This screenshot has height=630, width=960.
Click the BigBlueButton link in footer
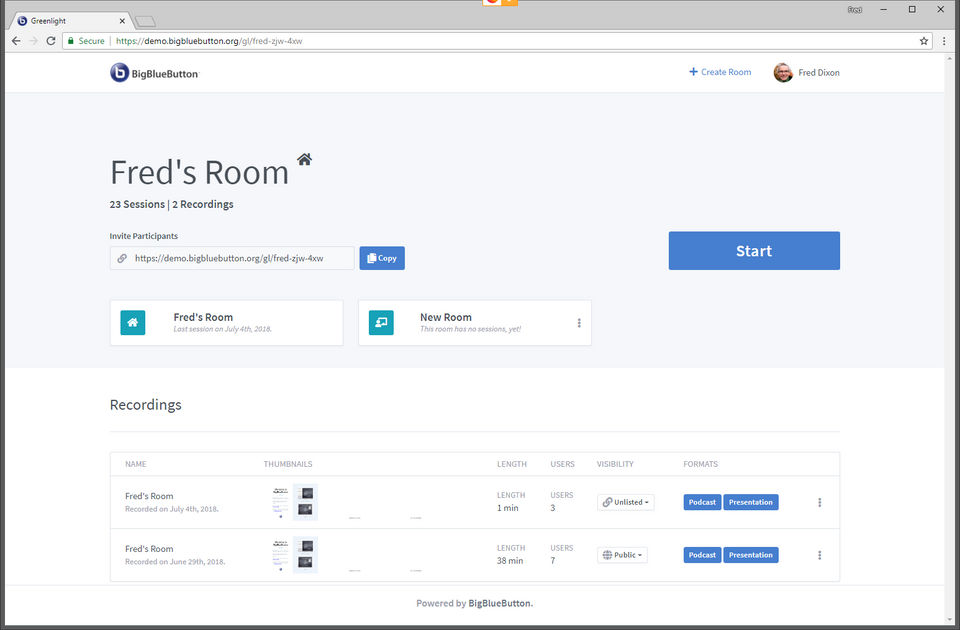(x=500, y=604)
